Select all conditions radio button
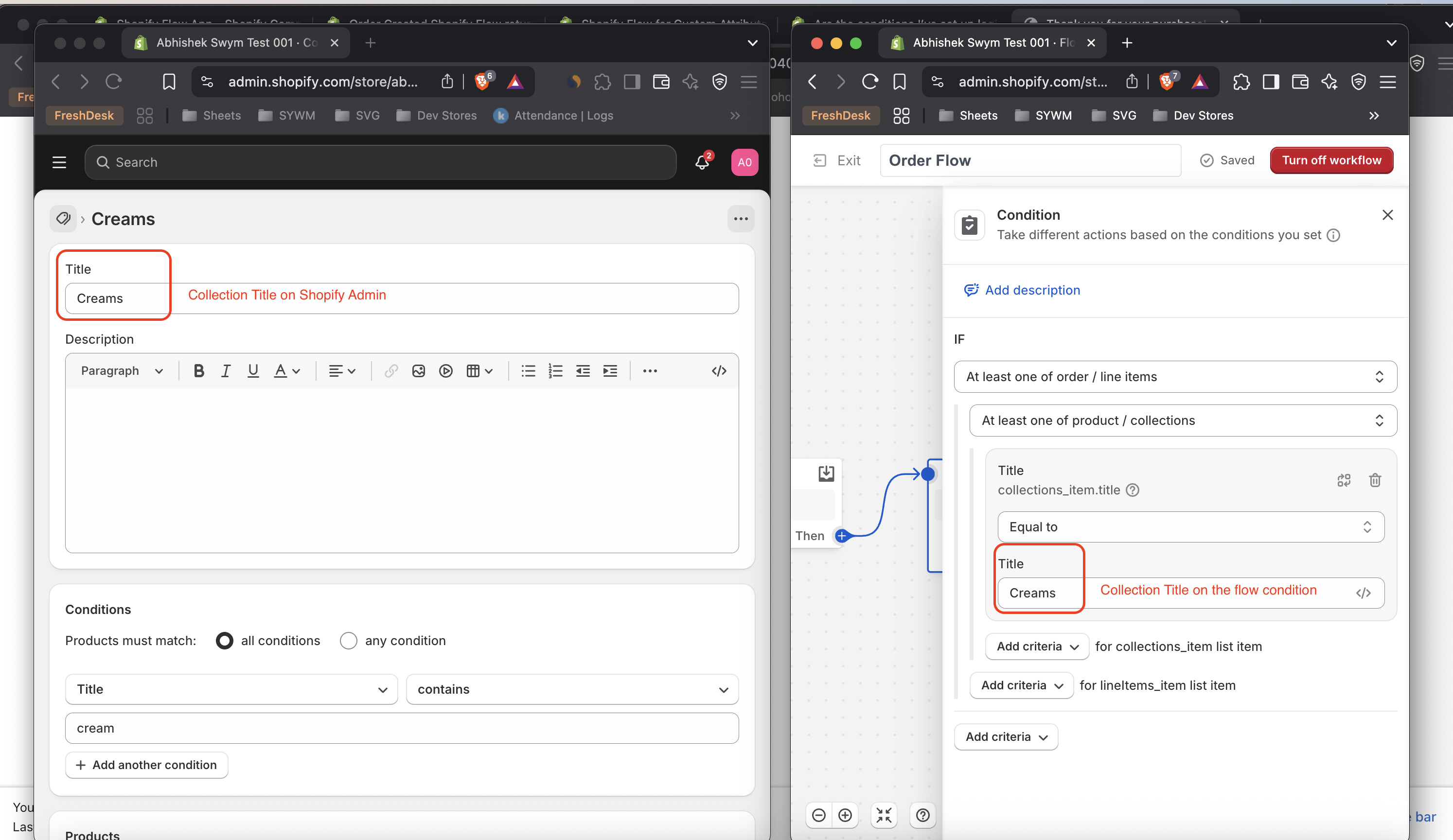The height and width of the screenshot is (840, 1453). pos(224,641)
